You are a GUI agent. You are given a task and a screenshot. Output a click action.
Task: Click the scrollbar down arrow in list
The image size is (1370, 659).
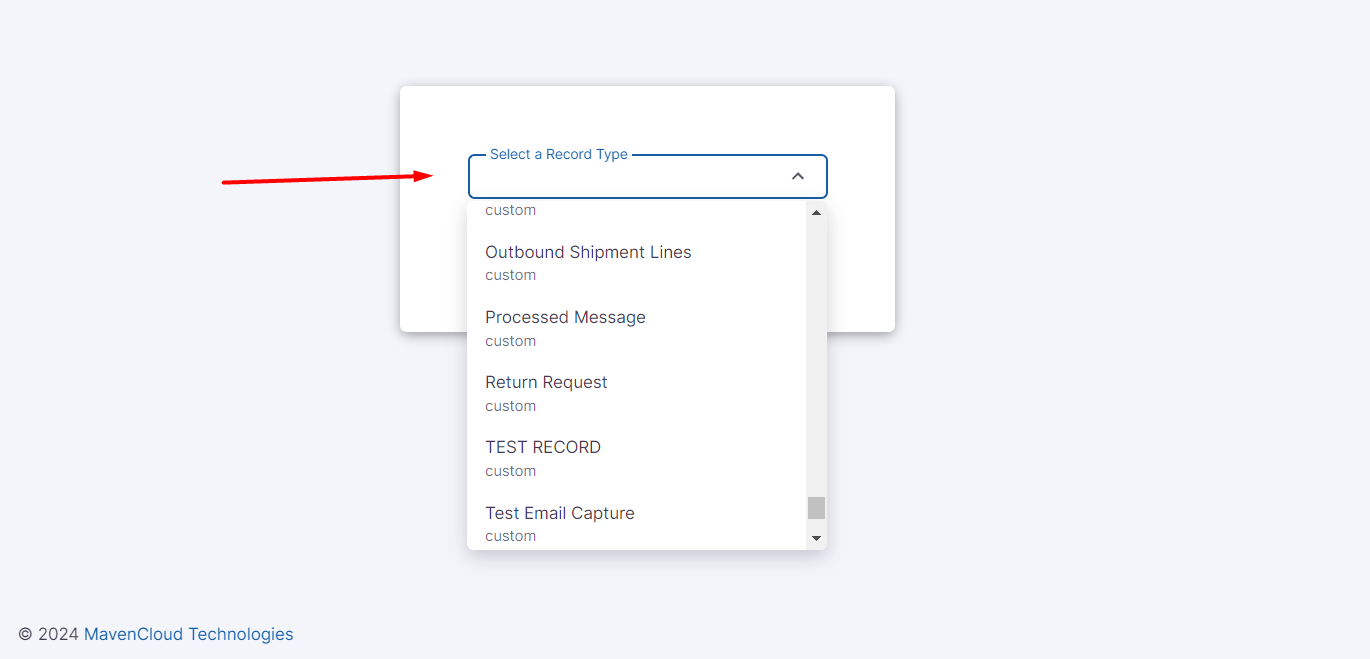(x=816, y=538)
